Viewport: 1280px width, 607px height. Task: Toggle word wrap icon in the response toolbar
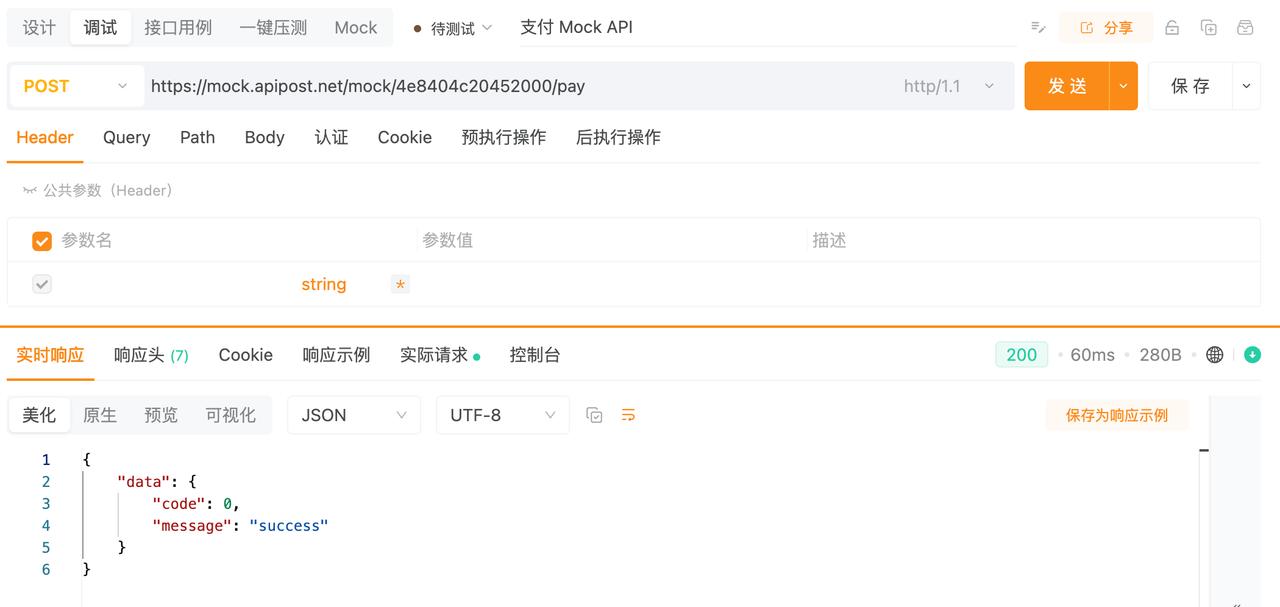(x=628, y=415)
